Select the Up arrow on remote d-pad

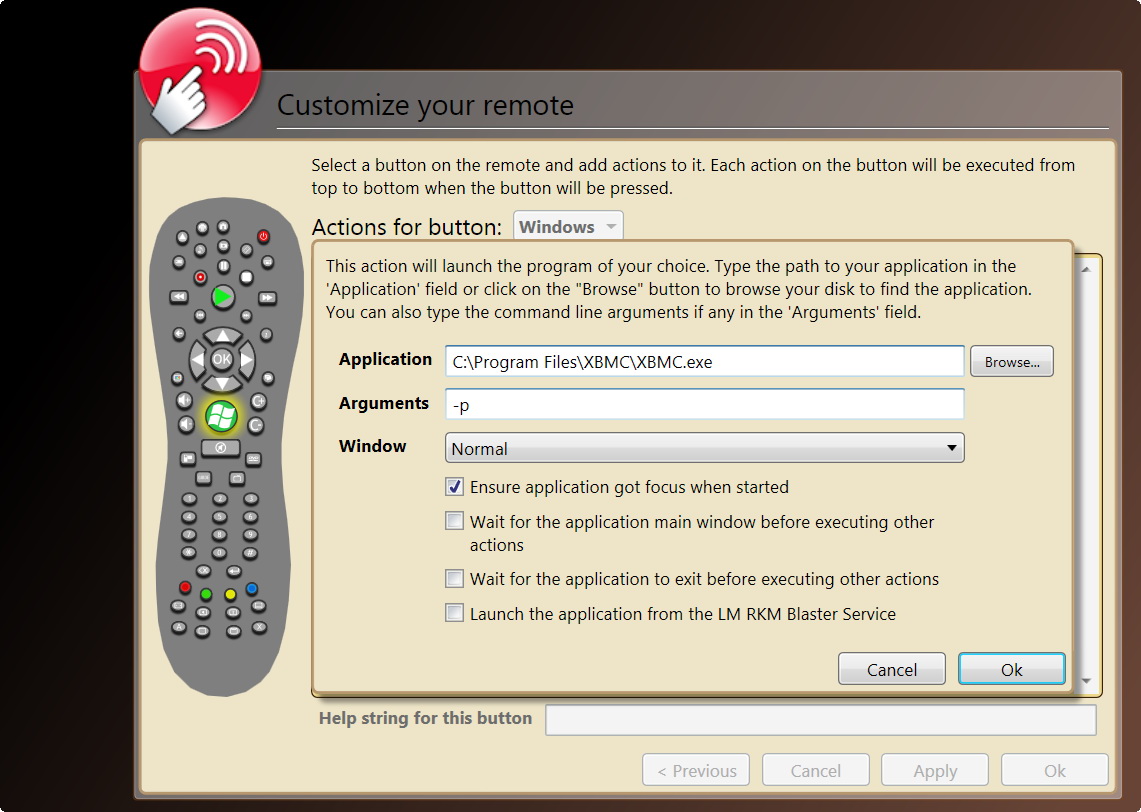click(223, 336)
